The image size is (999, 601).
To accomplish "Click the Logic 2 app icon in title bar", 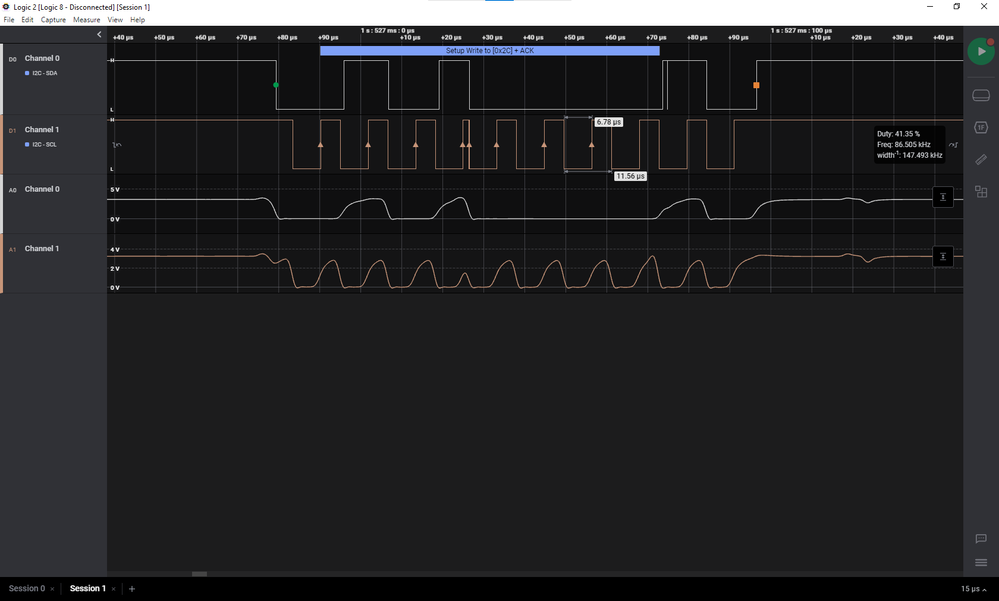I will point(6,6).
